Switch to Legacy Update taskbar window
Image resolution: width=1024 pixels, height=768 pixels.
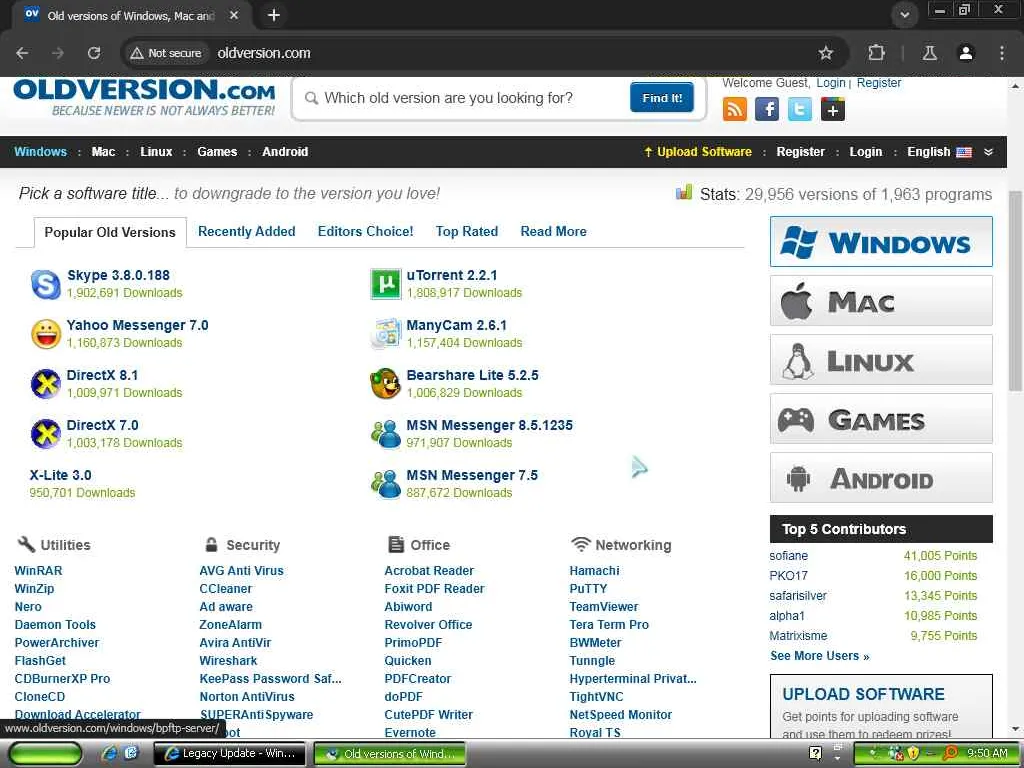point(230,753)
